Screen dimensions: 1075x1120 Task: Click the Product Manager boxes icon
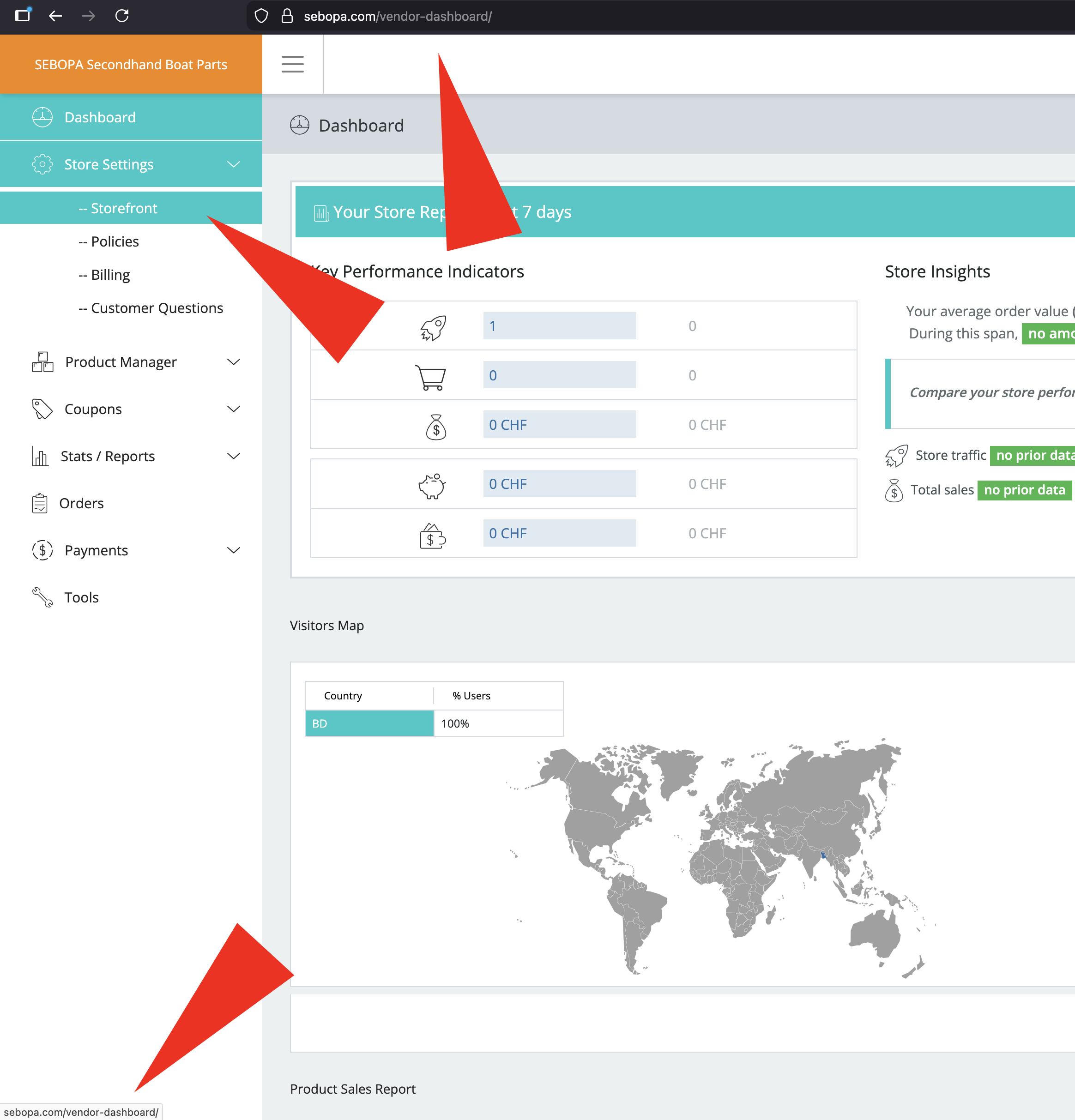click(42, 362)
